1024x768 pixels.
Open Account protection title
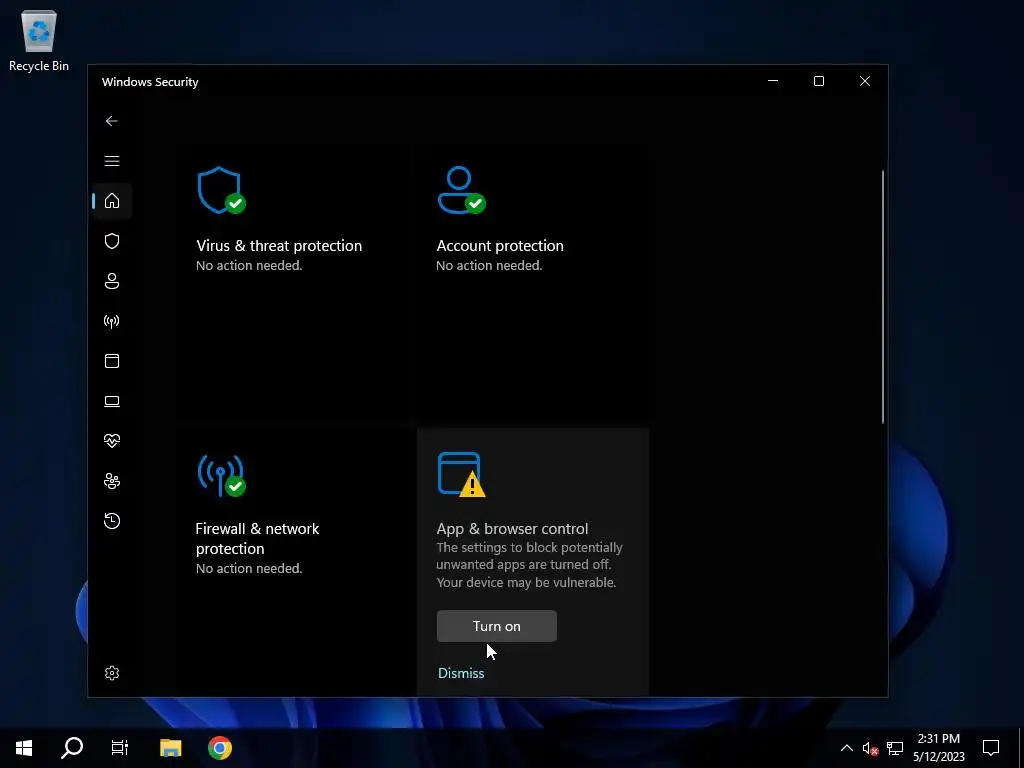(x=500, y=246)
